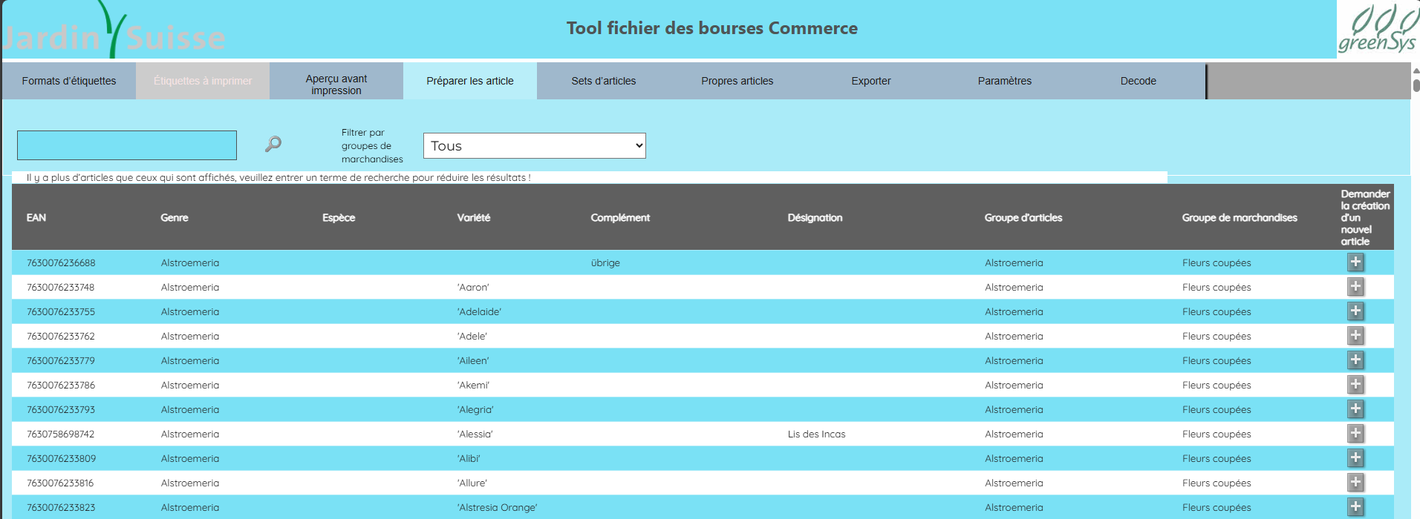Click the magnifying glass search icon
This screenshot has height=519, width=1420.
(x=273, y=144)
